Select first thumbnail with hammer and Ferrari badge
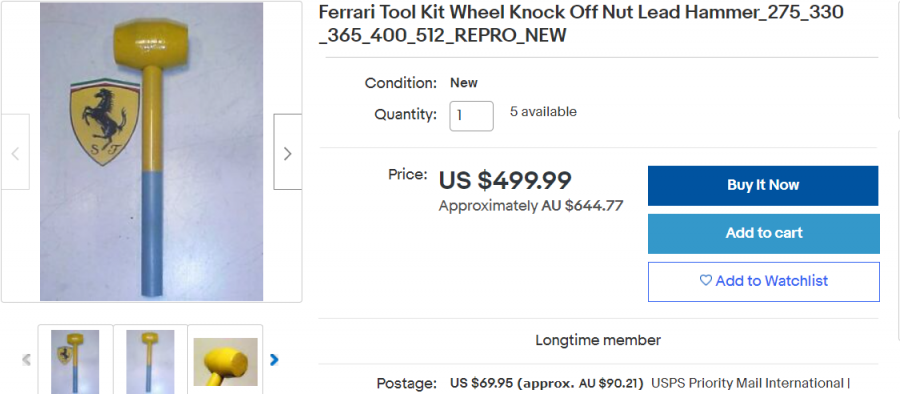Image resolution: width=900 pixels, height=394 pixels. [x=75, y=361]
